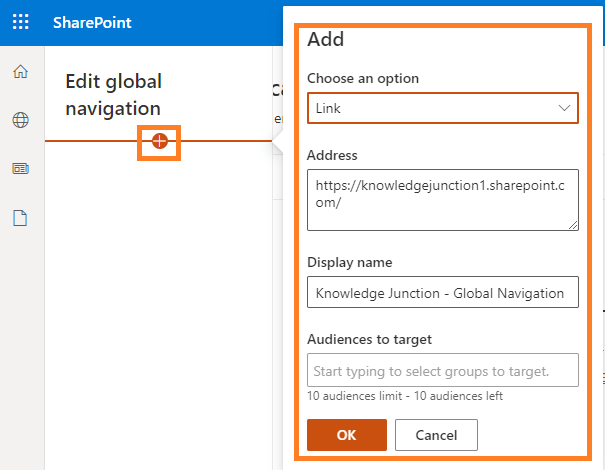
Task: Confirm with the OK button
Action: point(347,435)
